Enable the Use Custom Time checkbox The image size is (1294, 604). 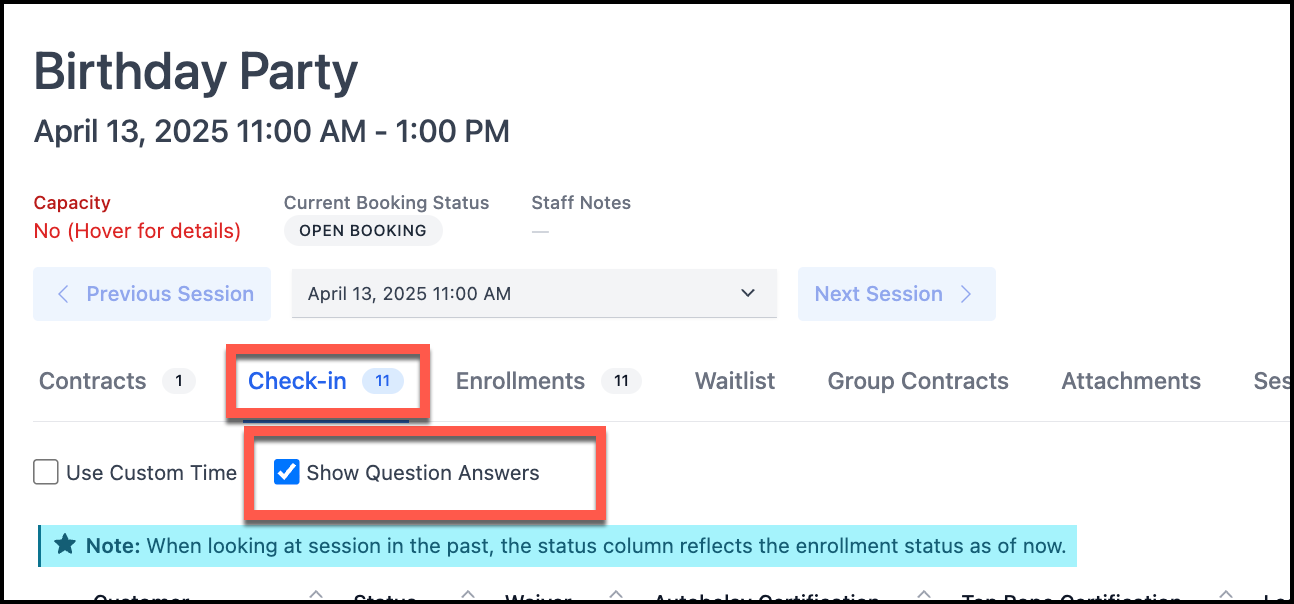pyautogui.click(x=46, y=473)
